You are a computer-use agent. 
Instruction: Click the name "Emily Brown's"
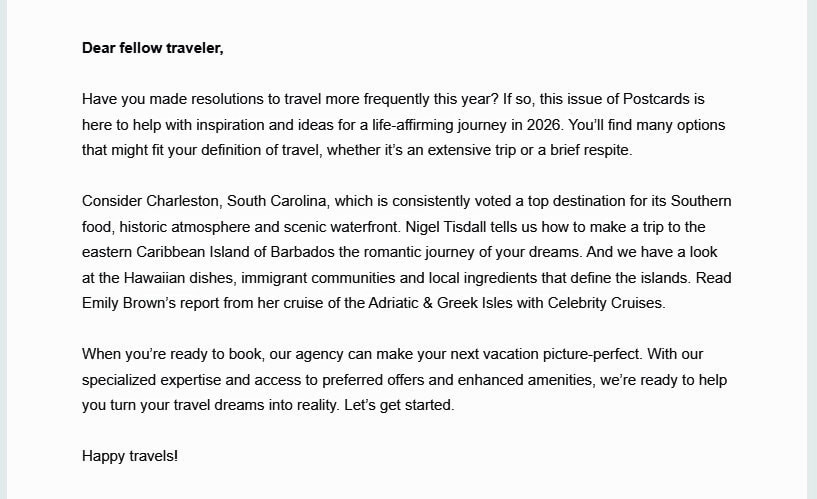click(x=129, y=305)
